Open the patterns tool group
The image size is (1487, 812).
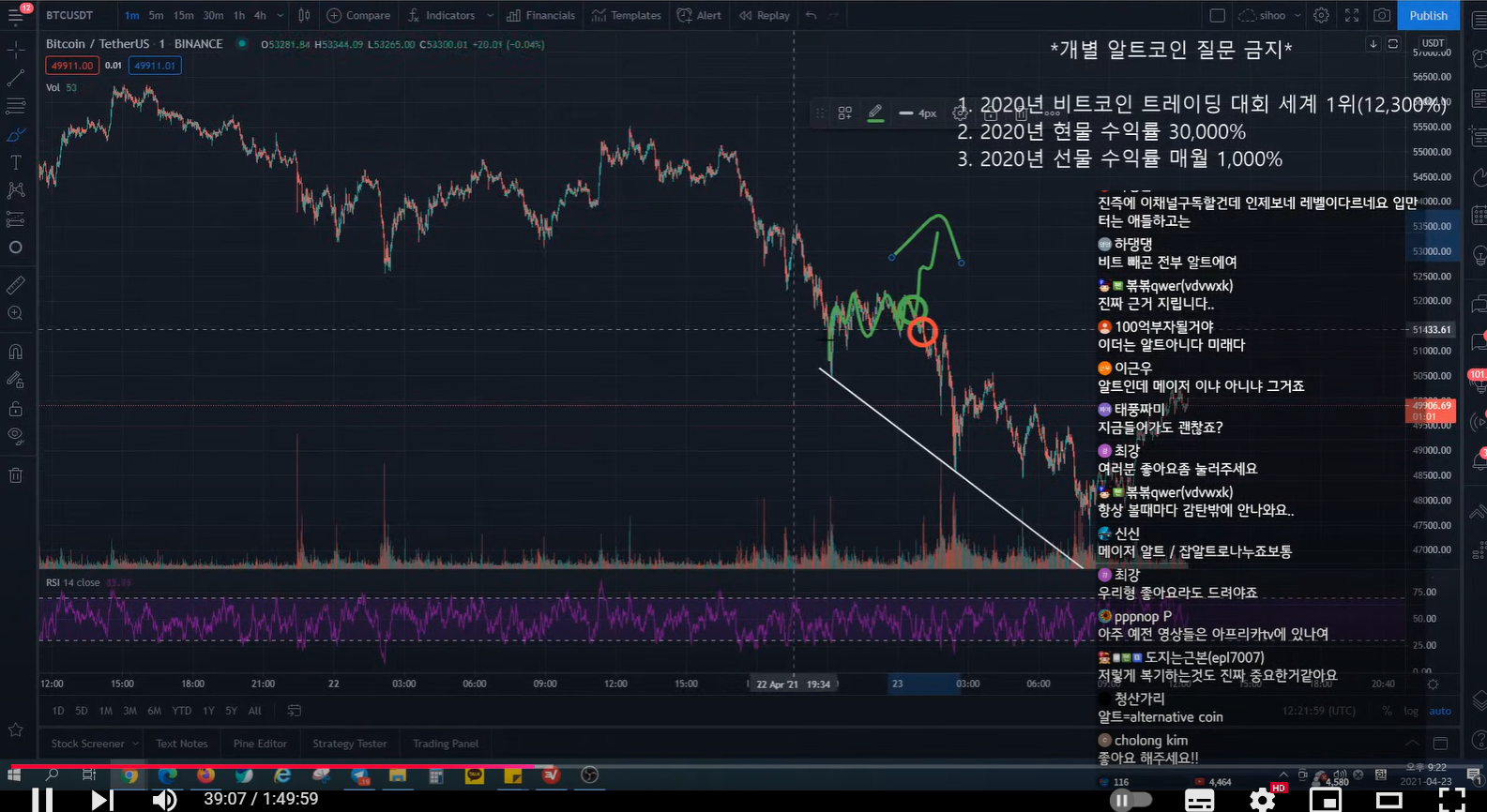(16, 190)
